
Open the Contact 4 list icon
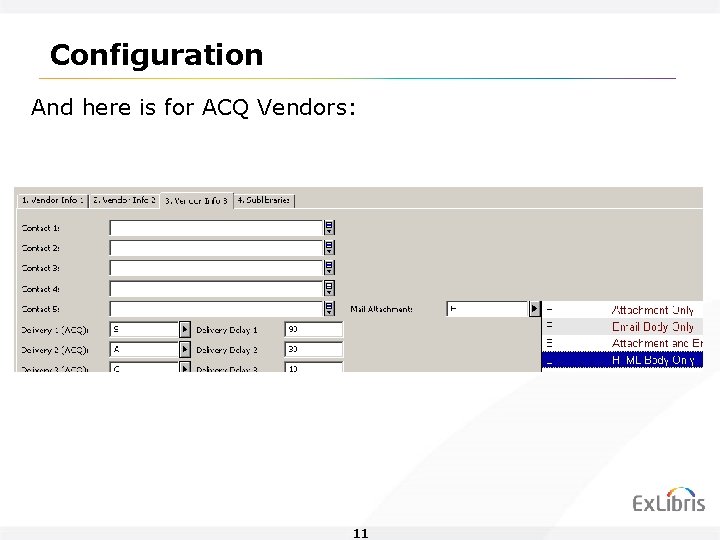tap(329, 289)
